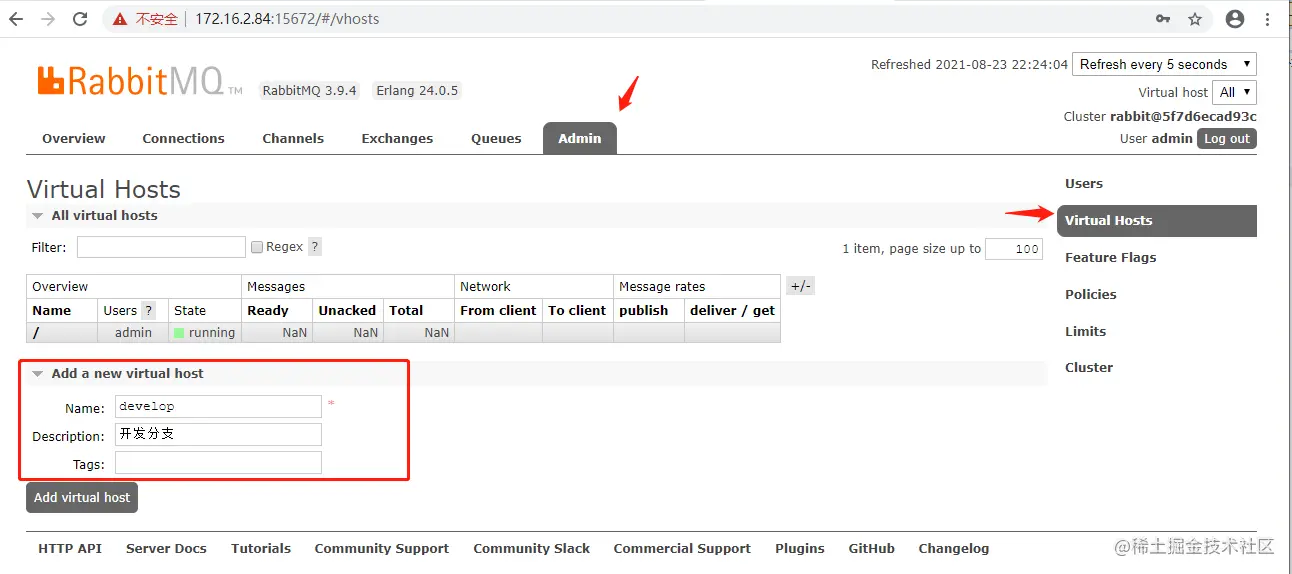Select the Admin tab
This screenshot has height=574, width=1292.
click(580, 139)
